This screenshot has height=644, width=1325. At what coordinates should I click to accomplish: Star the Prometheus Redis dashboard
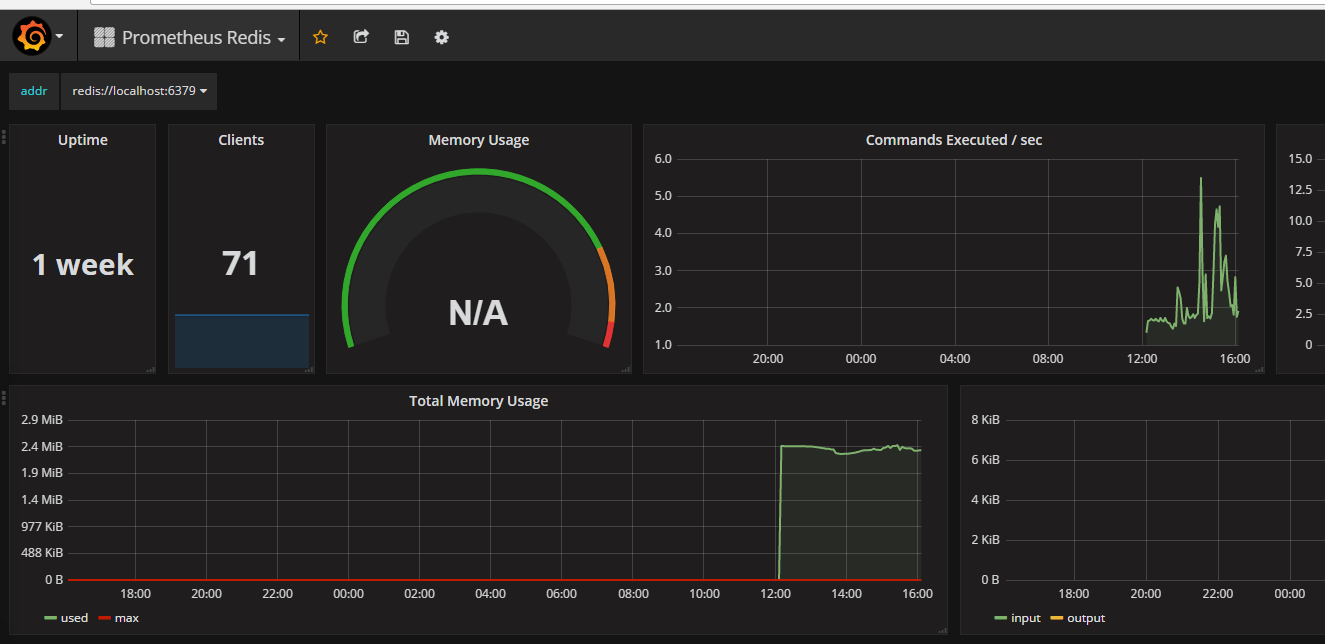coord(320,37)
